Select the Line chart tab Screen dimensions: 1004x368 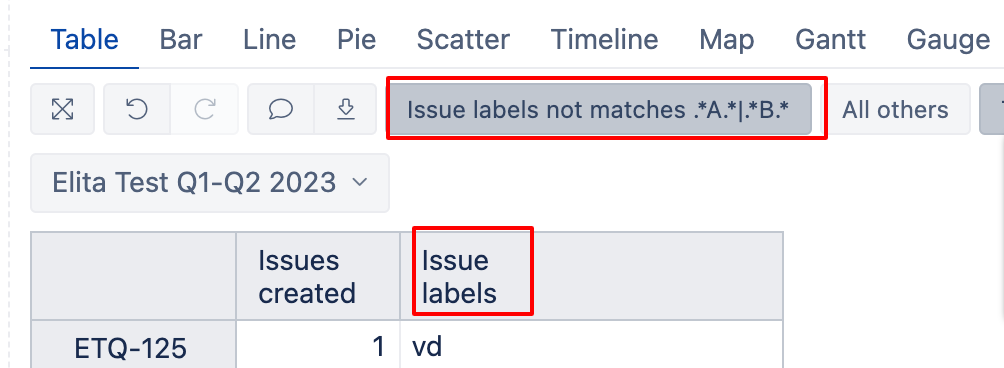click(270, 40)
